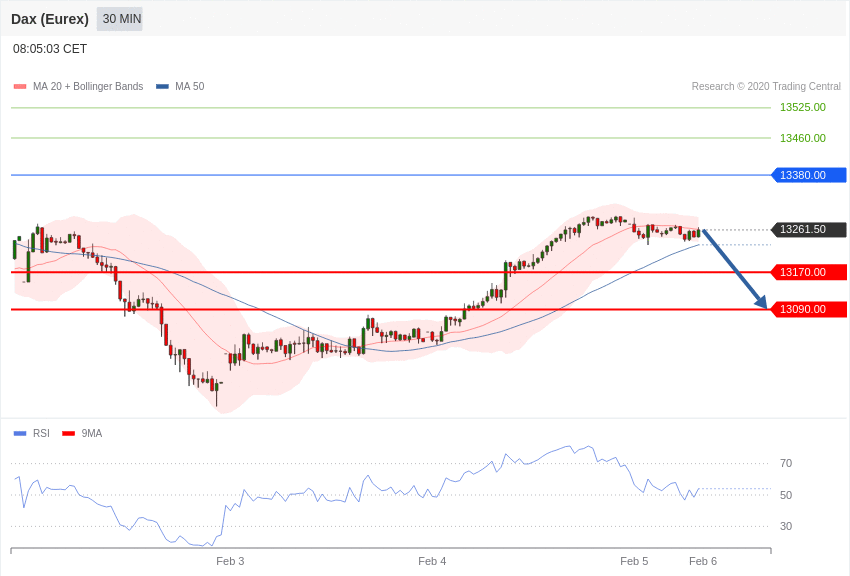Toggle the MA 50 legend label

coord(190,87)
